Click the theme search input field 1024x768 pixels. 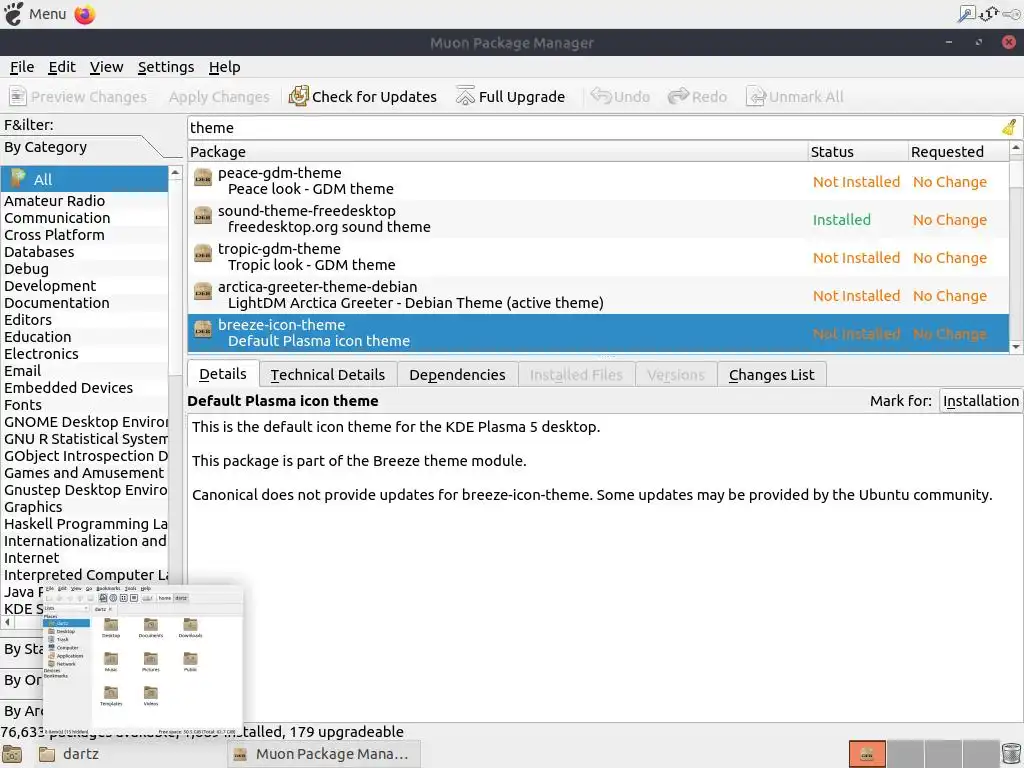pyautogui.click(x=594, y=127)
